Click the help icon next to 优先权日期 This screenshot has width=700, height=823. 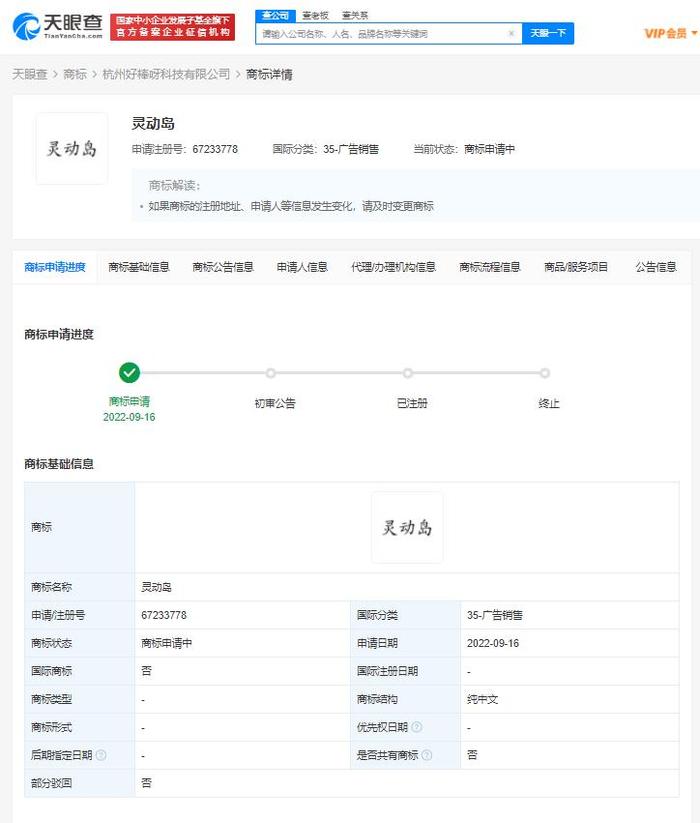[x=417, y=727]
